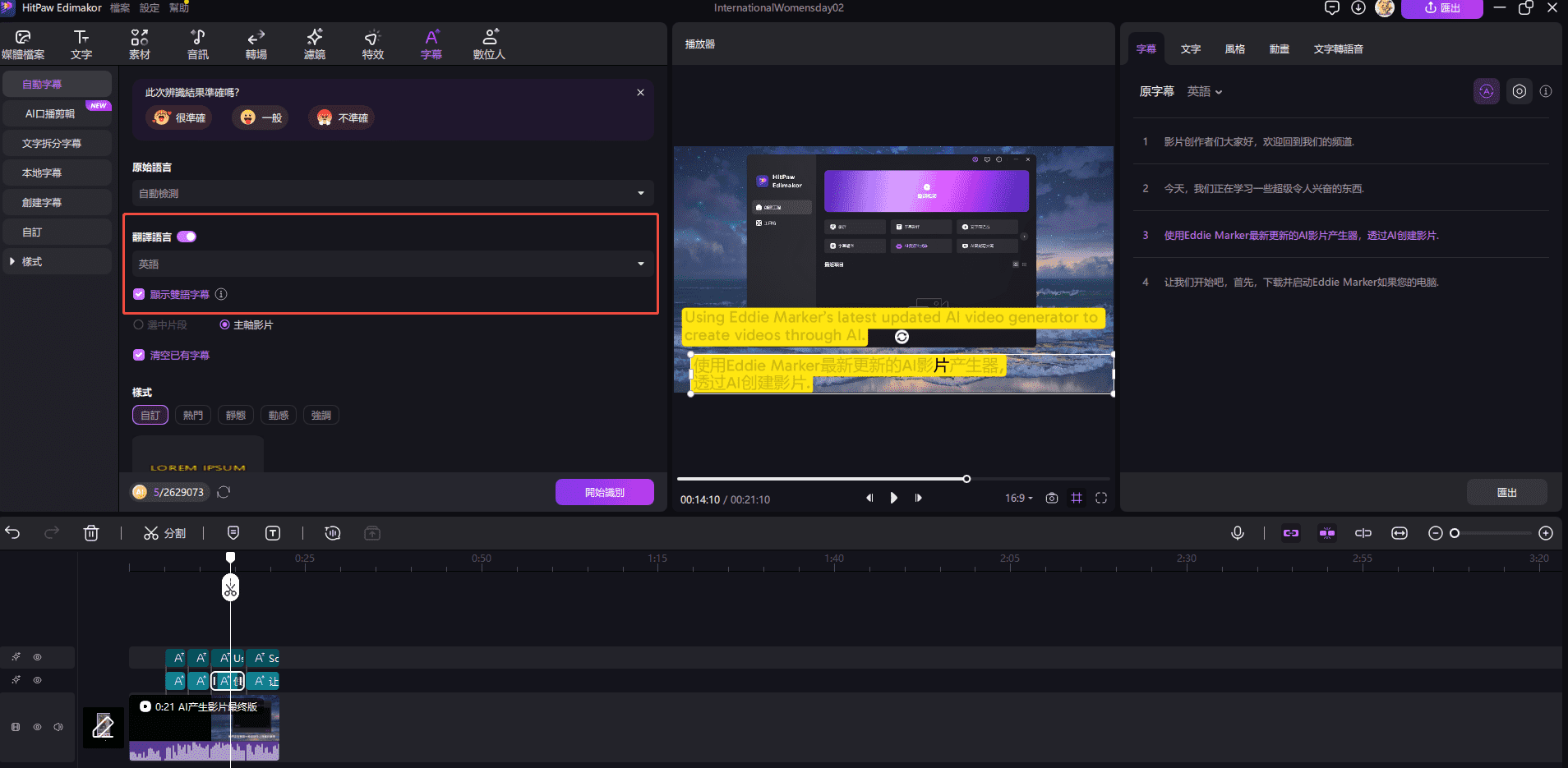Switch to the 文字轉語音 tab

pos(1338,49)
